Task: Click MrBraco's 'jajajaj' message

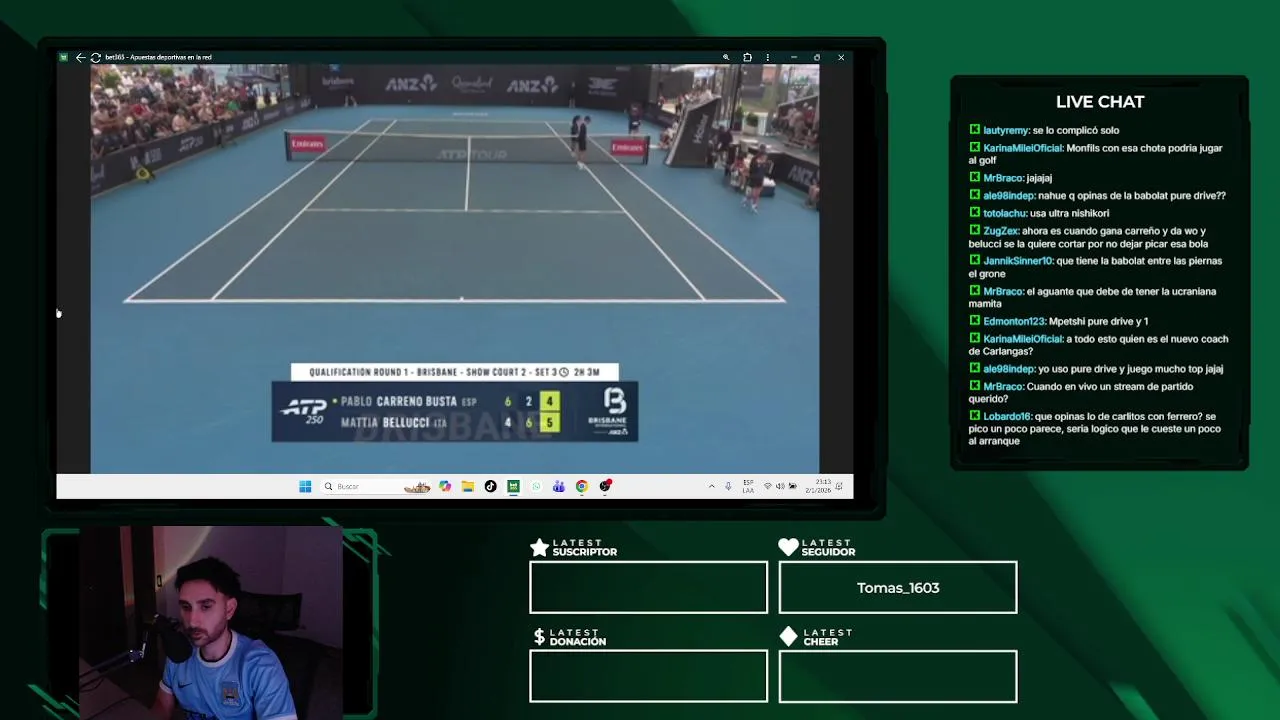Action: tap(1010, 178)
